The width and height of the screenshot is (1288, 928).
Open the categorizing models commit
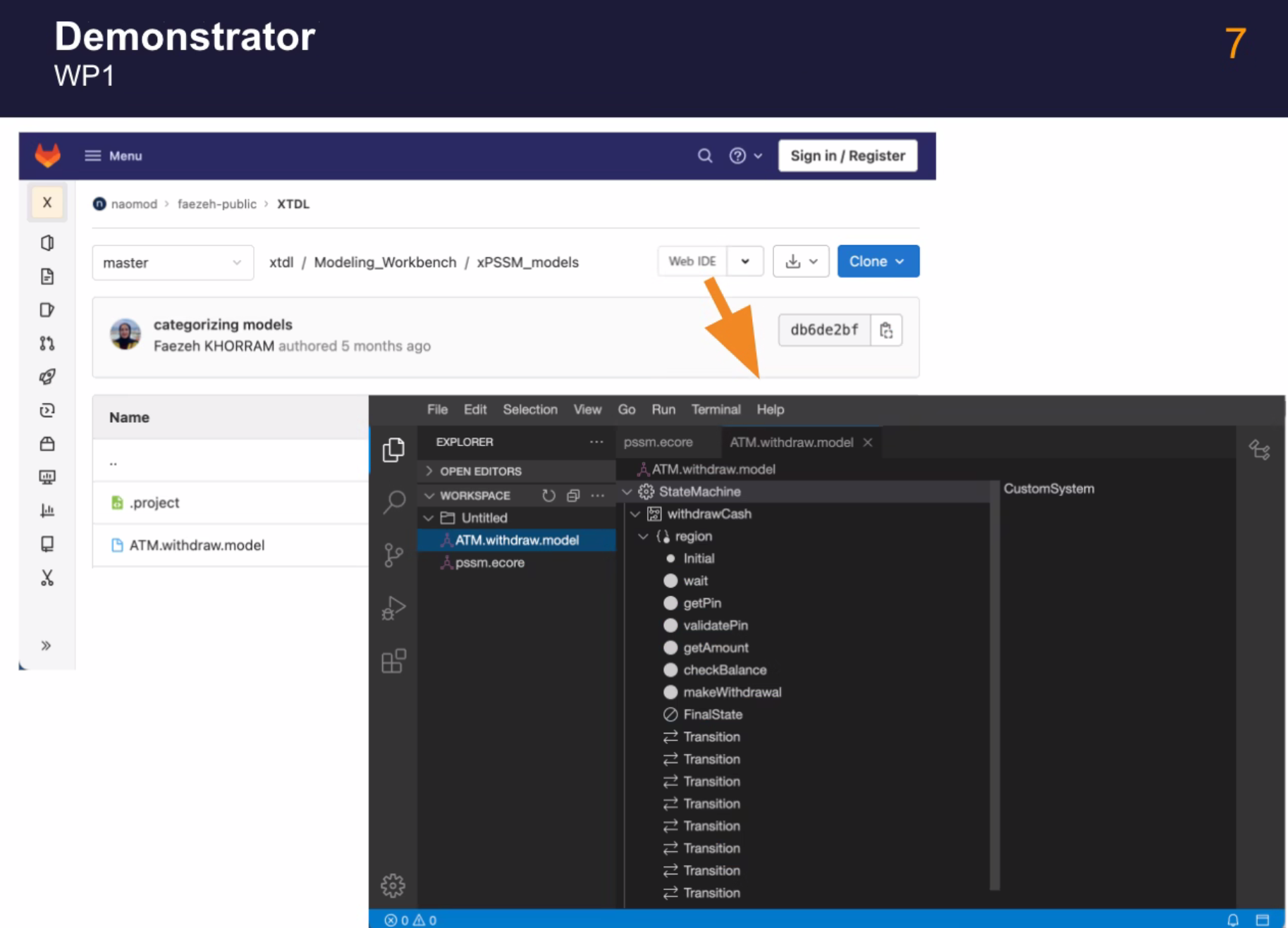click(x=223, y=324)
